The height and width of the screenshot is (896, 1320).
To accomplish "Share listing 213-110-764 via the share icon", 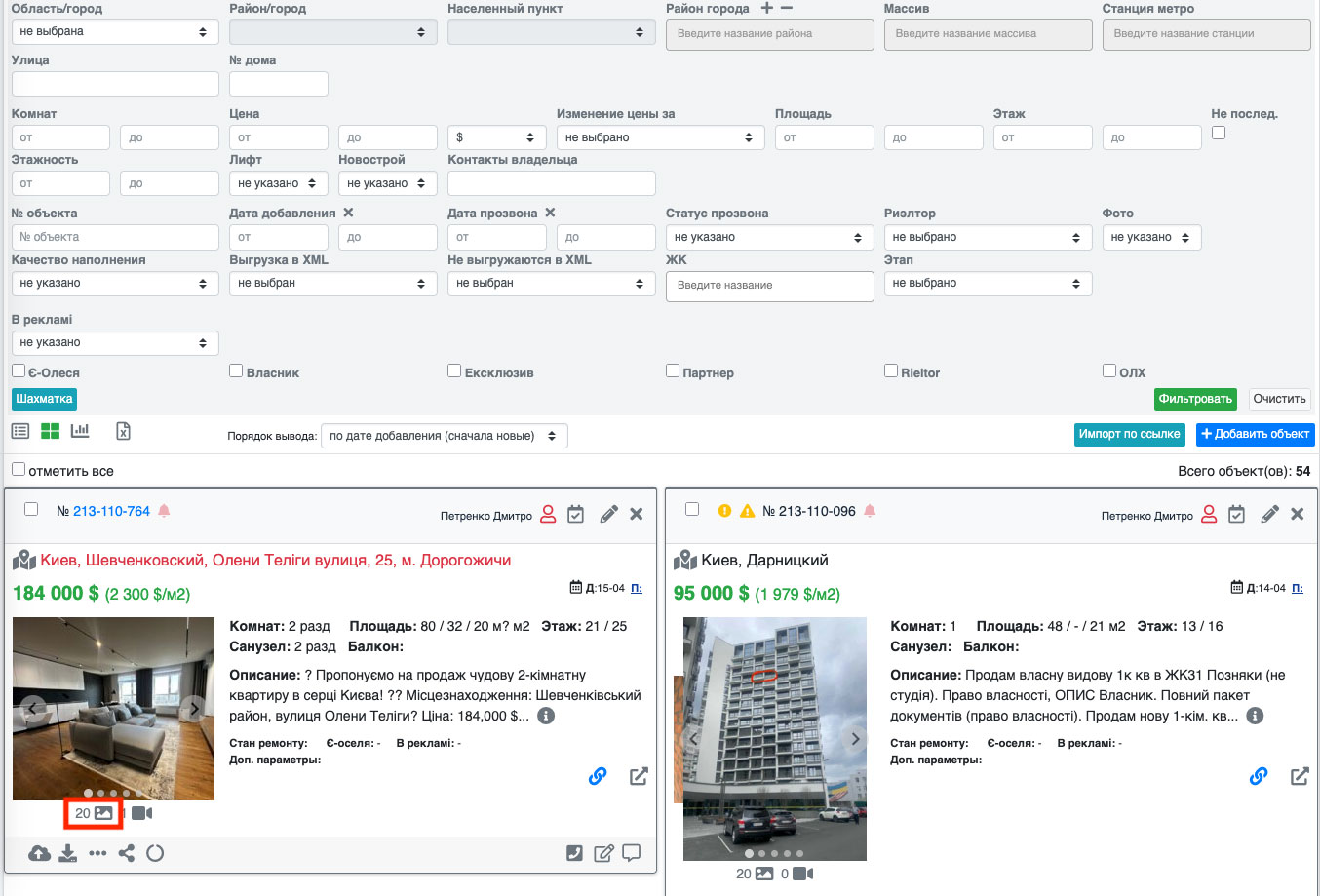I will (127, 854).
